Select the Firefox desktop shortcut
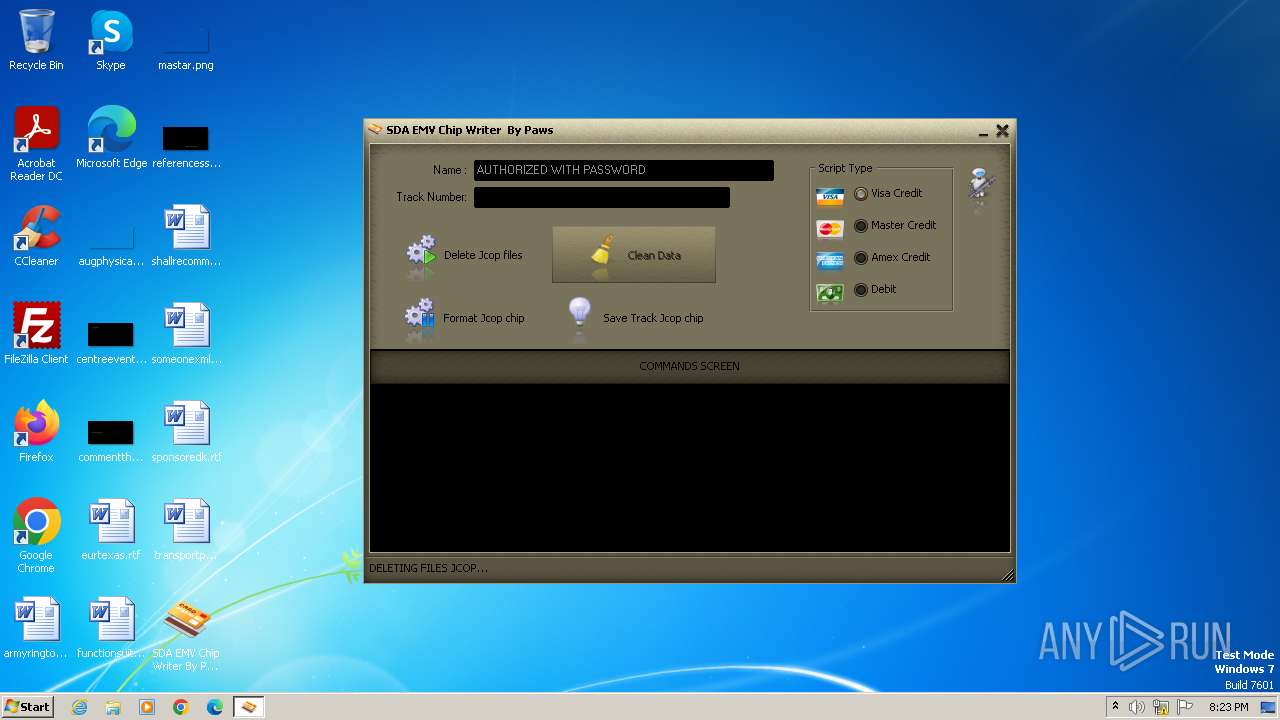 click(36, 432)
